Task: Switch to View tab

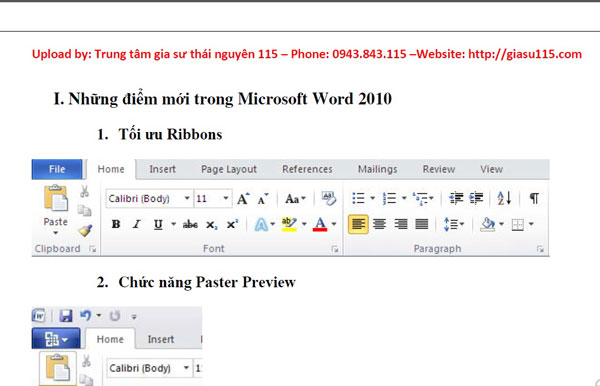Action: click(491, 169)
